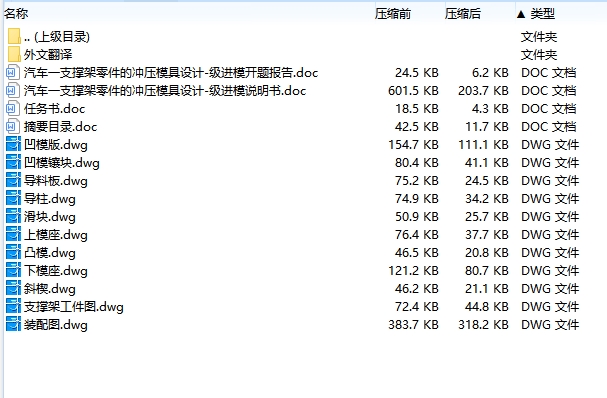This screenshot has width=607, height=398.
Task: Select file name 凹模镶块.dwg
Action: pyautogui.click(x=62, y=162)
